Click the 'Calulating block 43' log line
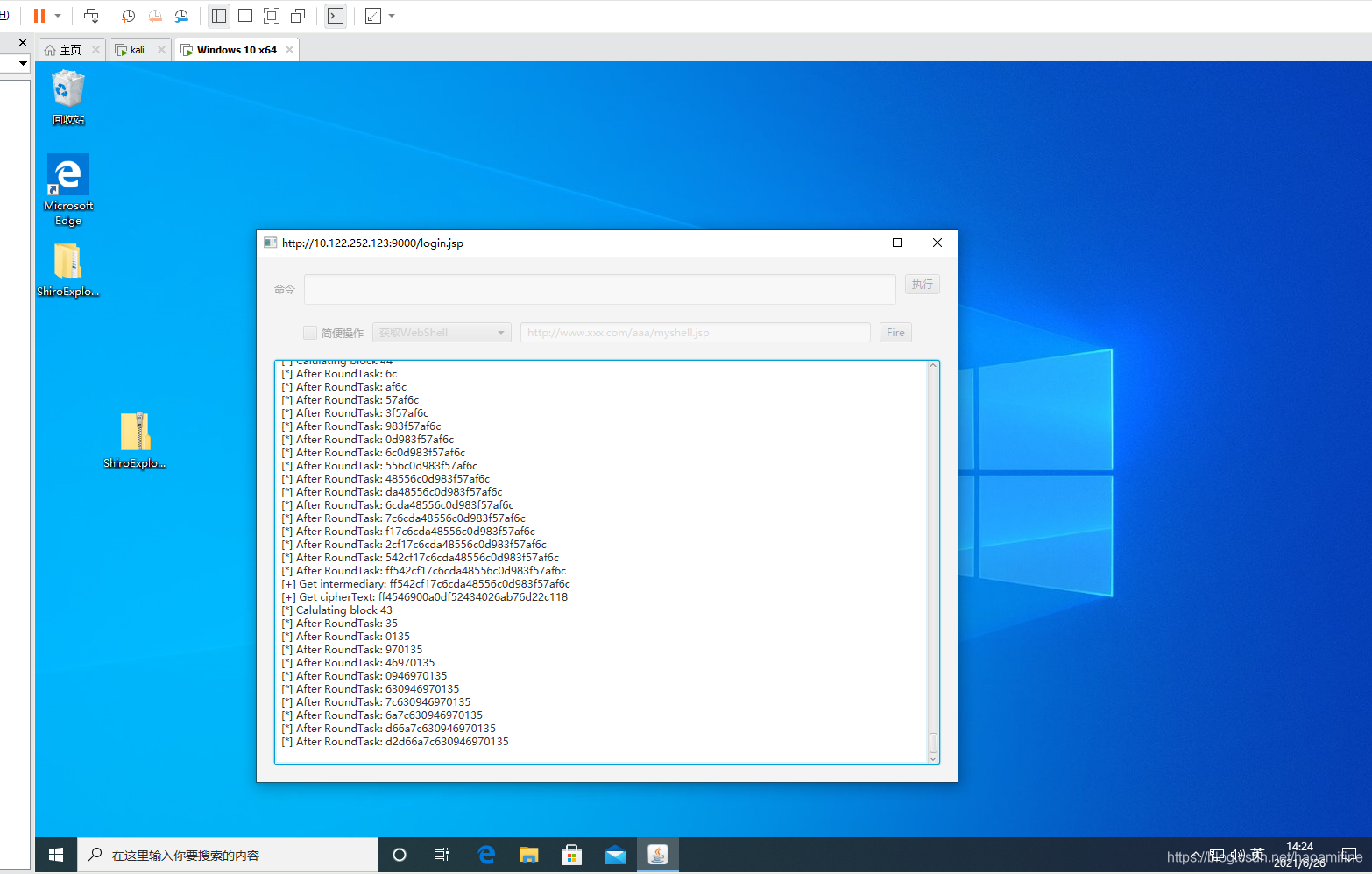The width and height of the screenshot is (1372, 874). pos(337,610)
